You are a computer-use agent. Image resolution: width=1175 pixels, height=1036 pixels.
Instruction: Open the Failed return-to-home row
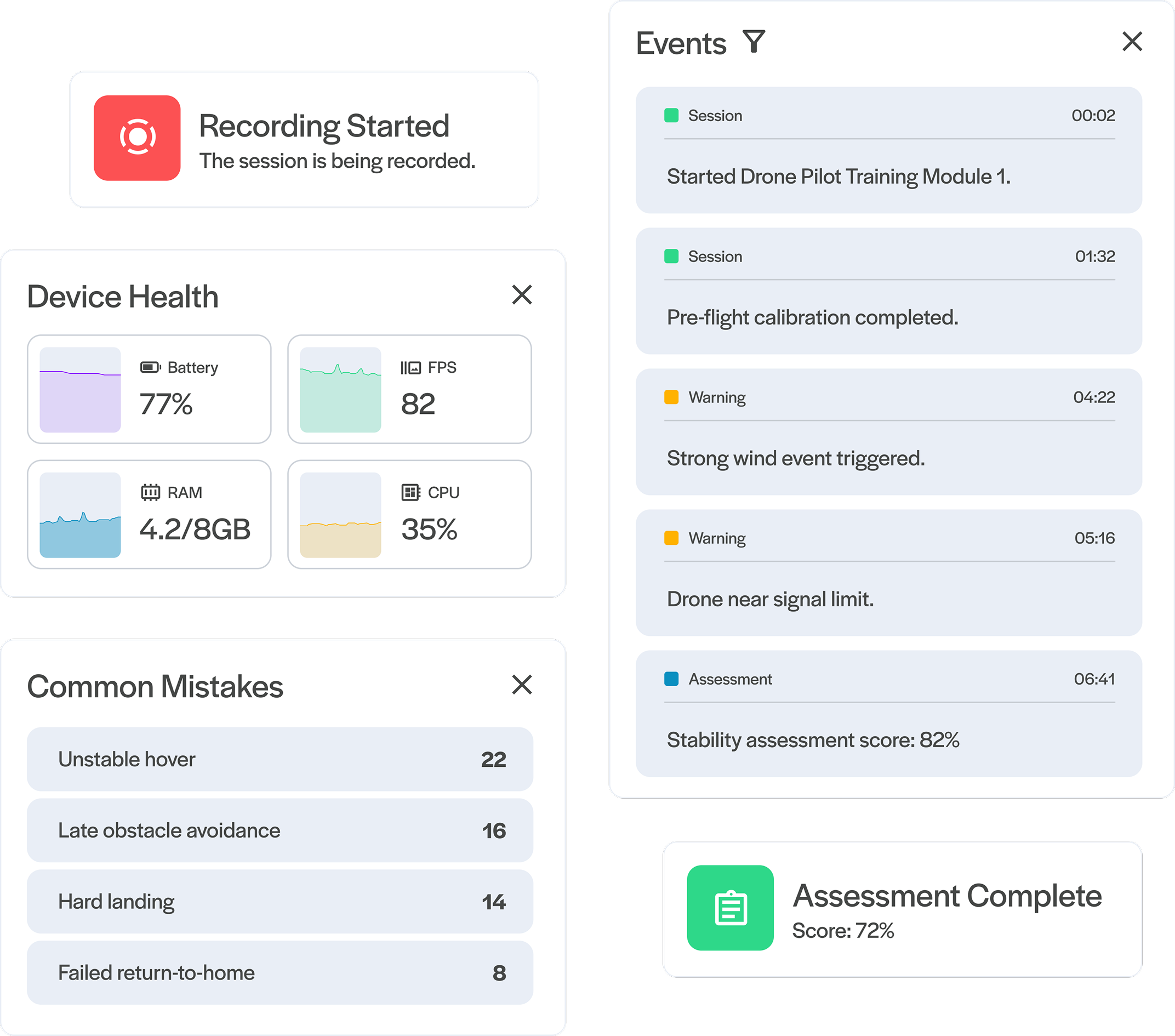280,973
